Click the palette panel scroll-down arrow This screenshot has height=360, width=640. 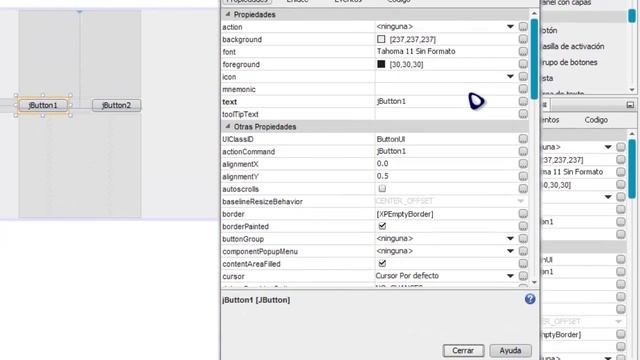click(x=632, y=90)
